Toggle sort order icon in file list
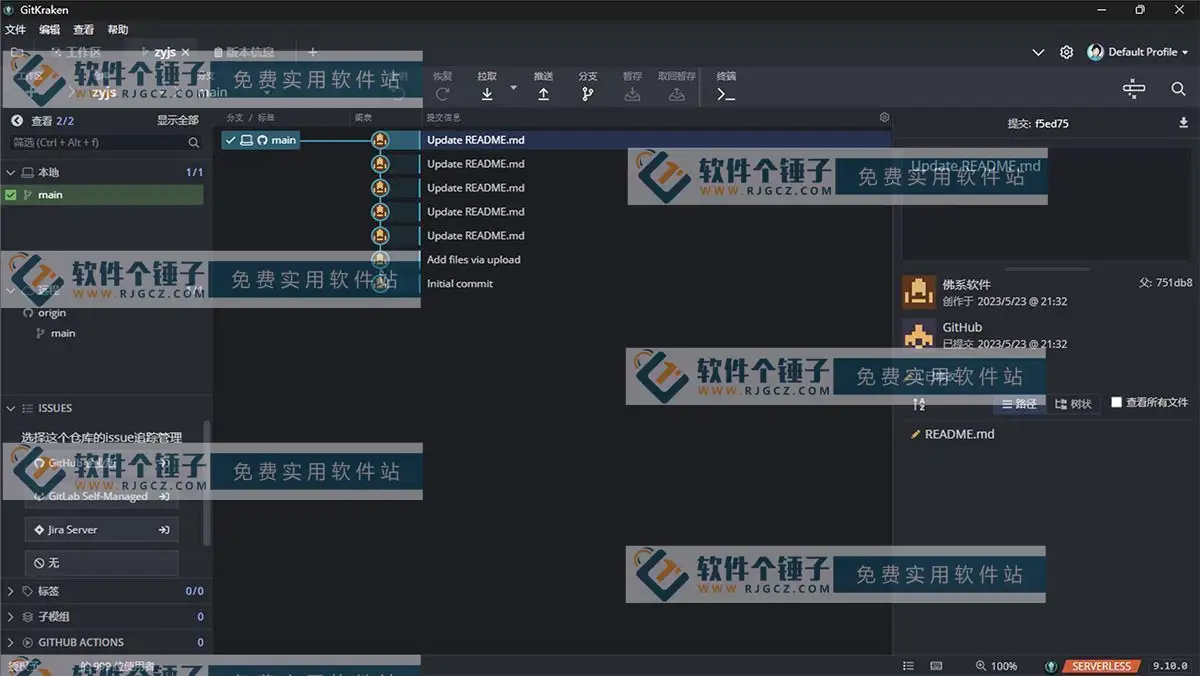 click(919, 404)
